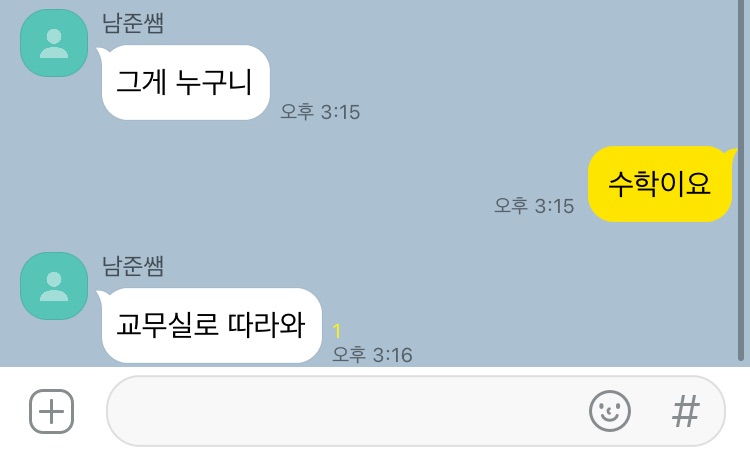This screenshot has height=454, width=750.
Task: Open the top 남준쌤 profile avatar
Action: pyautogui.click(x=54, y=43)
